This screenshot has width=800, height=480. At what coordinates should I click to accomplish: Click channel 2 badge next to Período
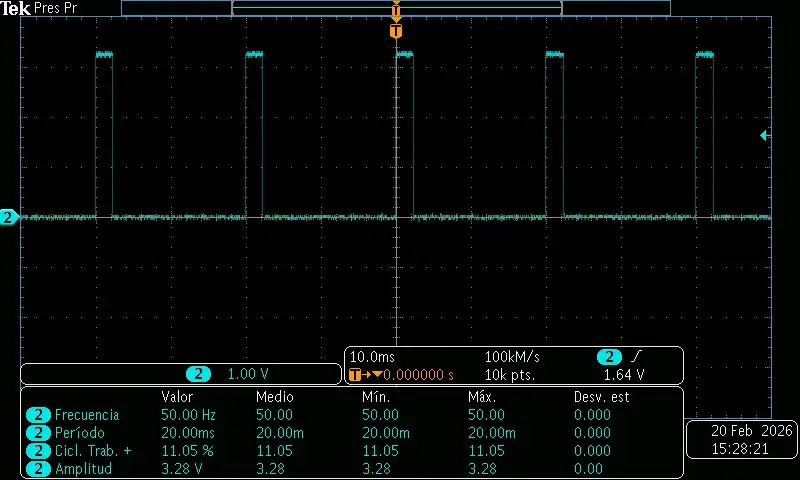pos(38,433)
